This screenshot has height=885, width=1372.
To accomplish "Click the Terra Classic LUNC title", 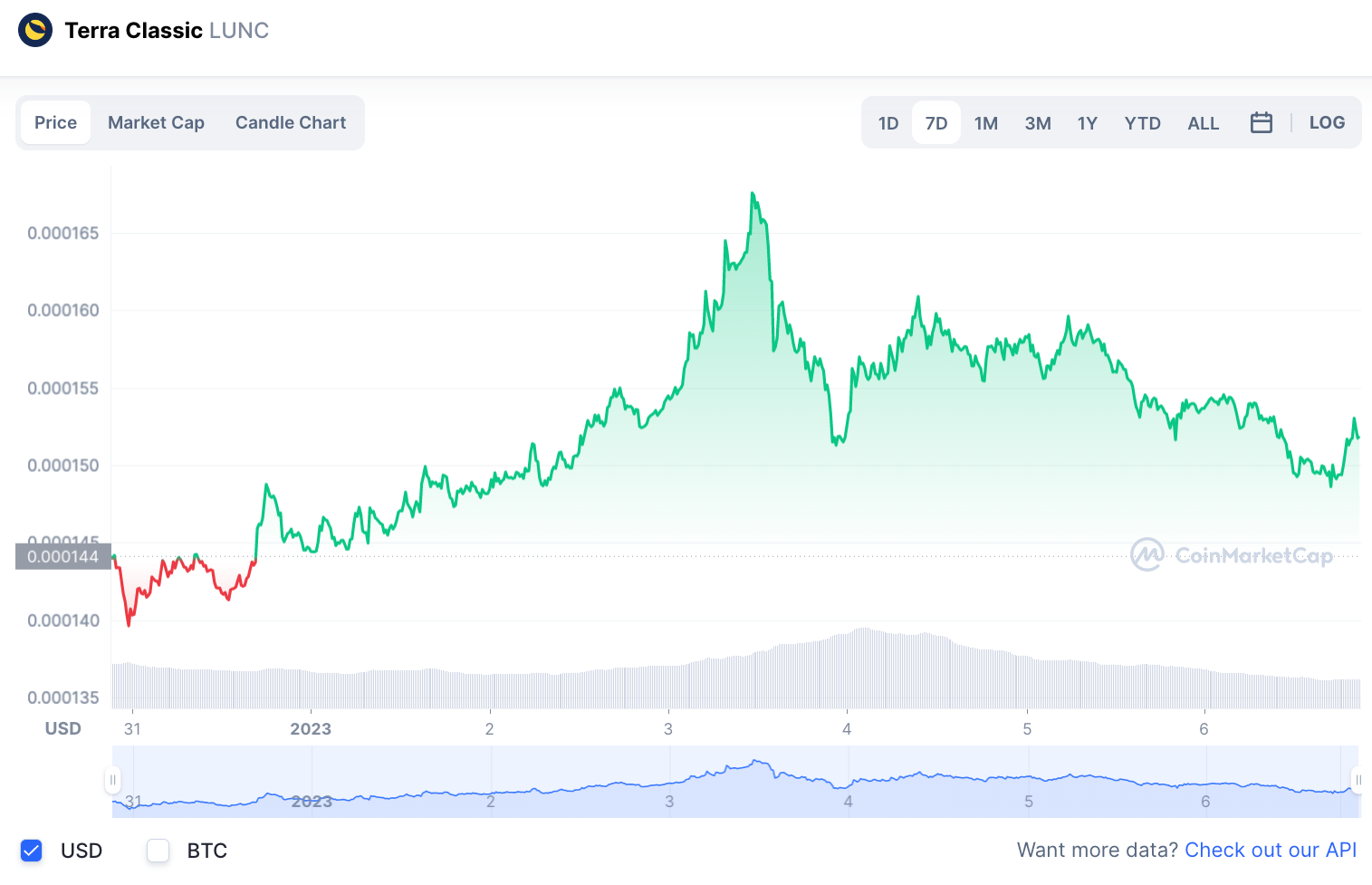I will pos(167,30).
